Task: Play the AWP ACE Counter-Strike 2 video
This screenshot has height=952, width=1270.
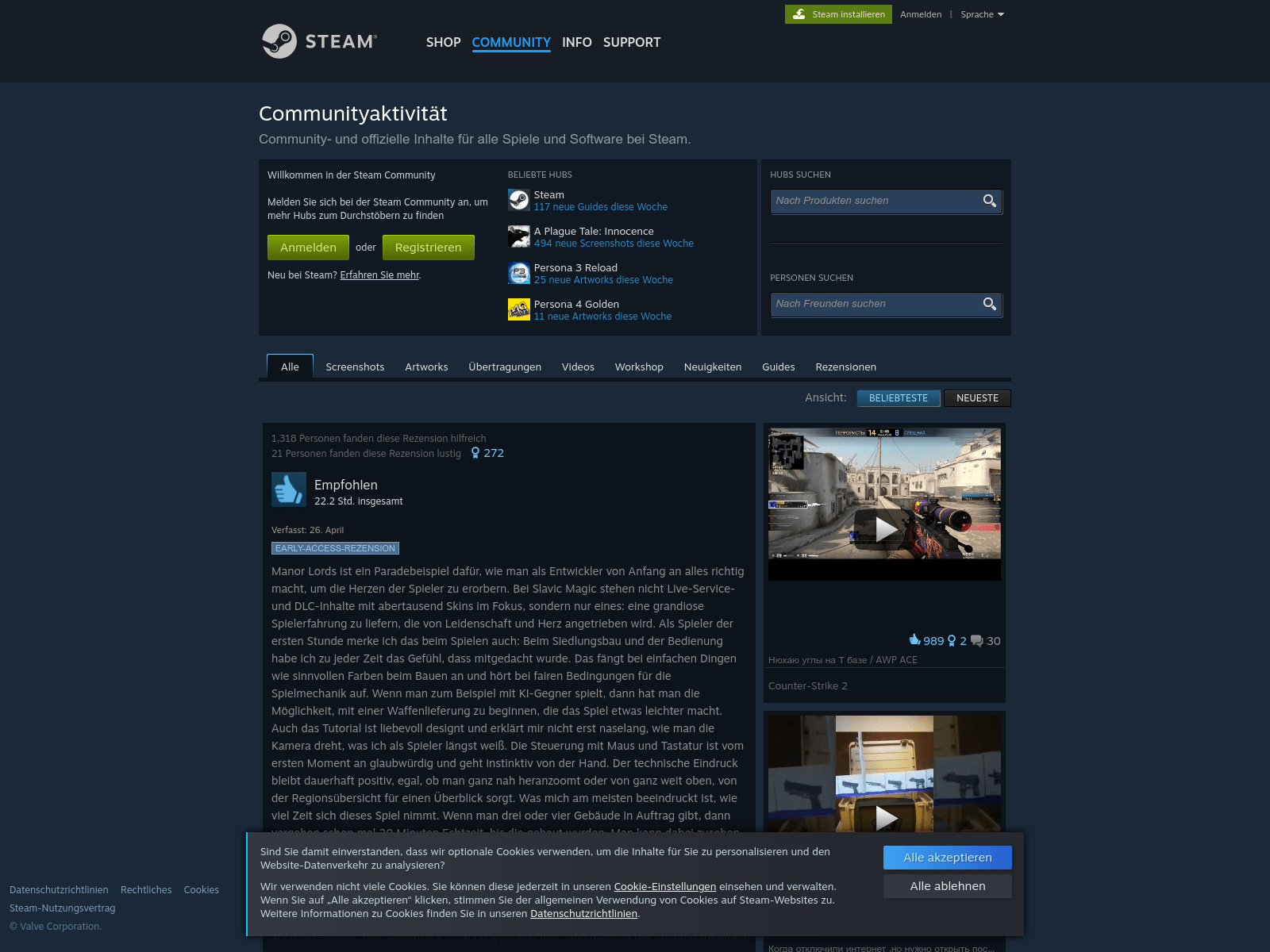Action: tap(884, 528)
